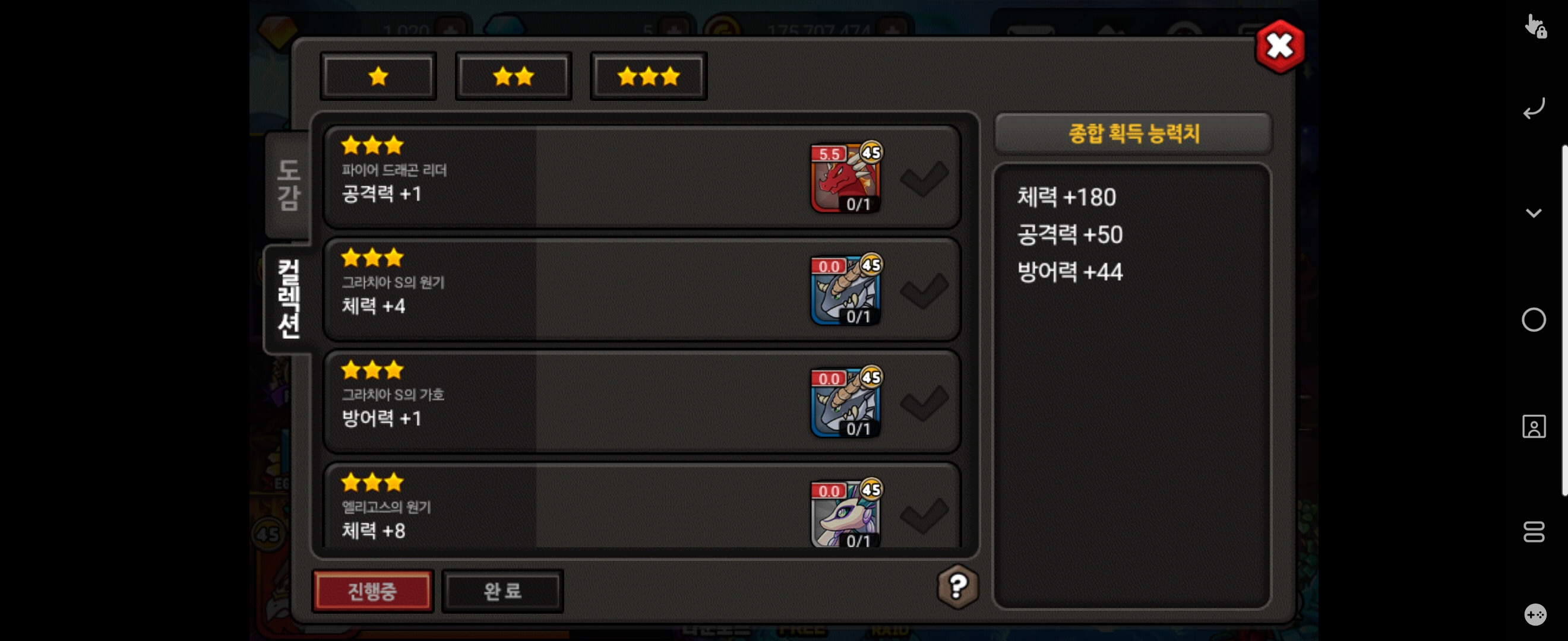
Task: Filter by the one-star tab
Action: 378,76
